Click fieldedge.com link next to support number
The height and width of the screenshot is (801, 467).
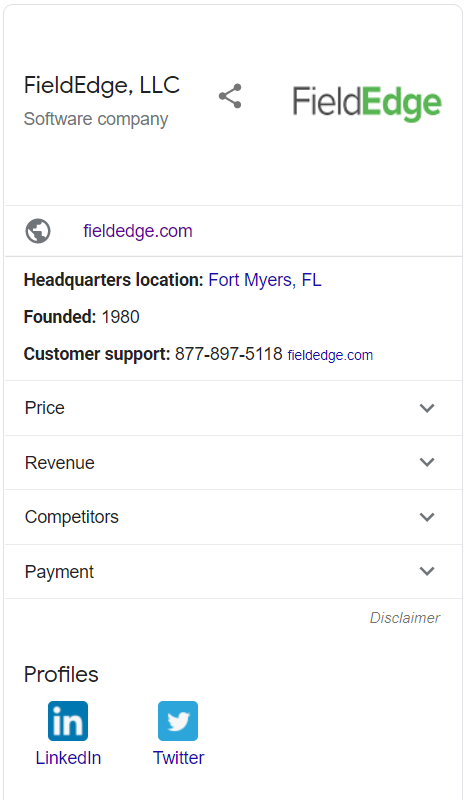click(330, 355)
